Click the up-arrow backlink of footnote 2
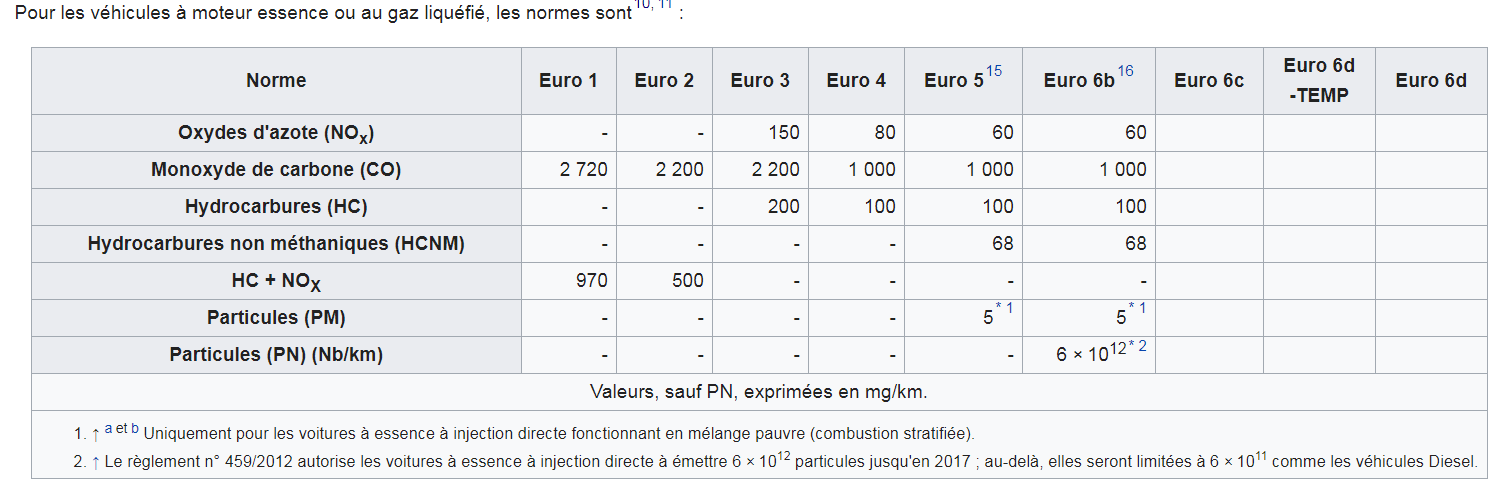Screen dimensions: 1501x491 (96, 462)
